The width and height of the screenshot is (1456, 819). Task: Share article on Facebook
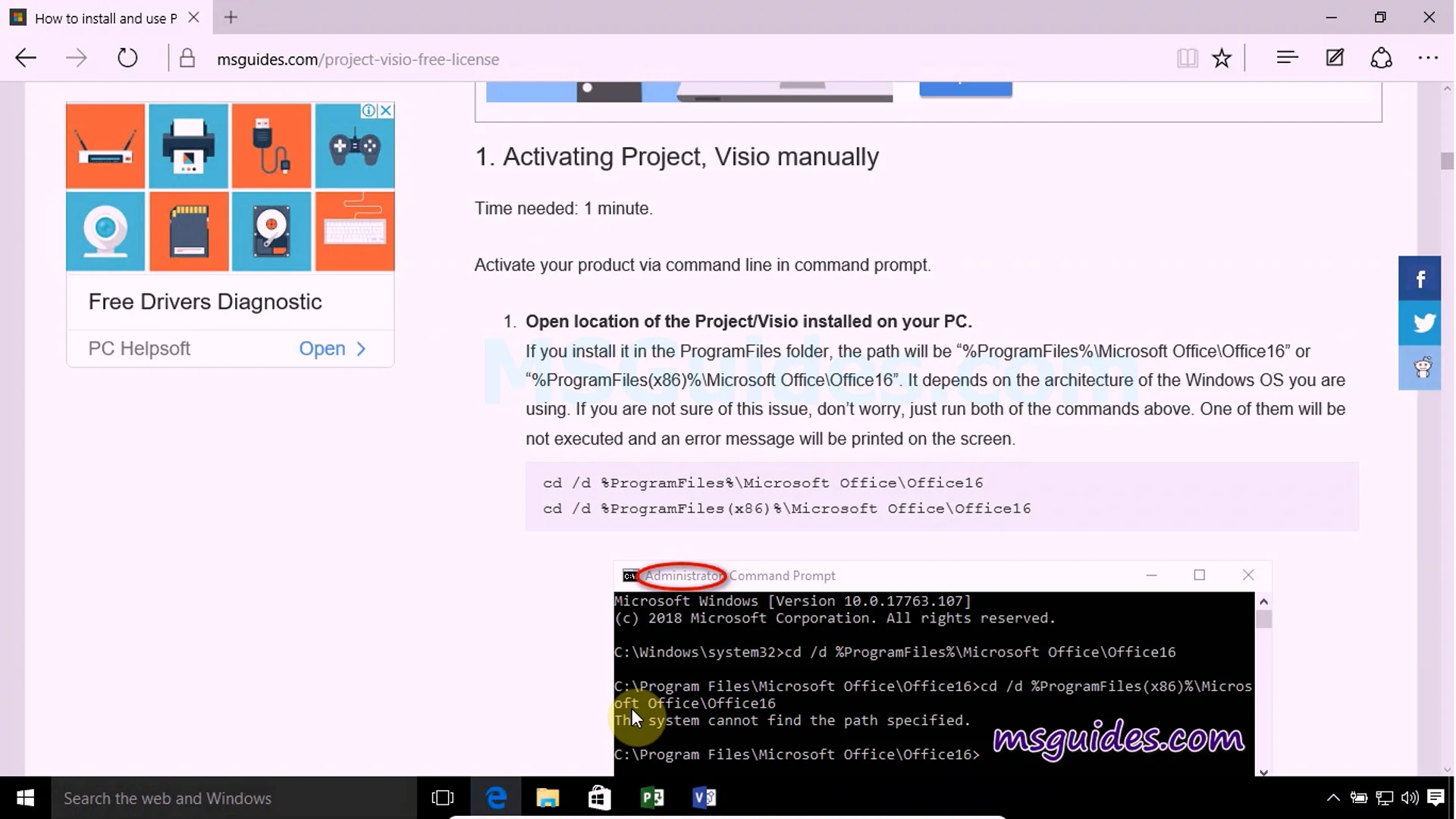(1420, 279)
